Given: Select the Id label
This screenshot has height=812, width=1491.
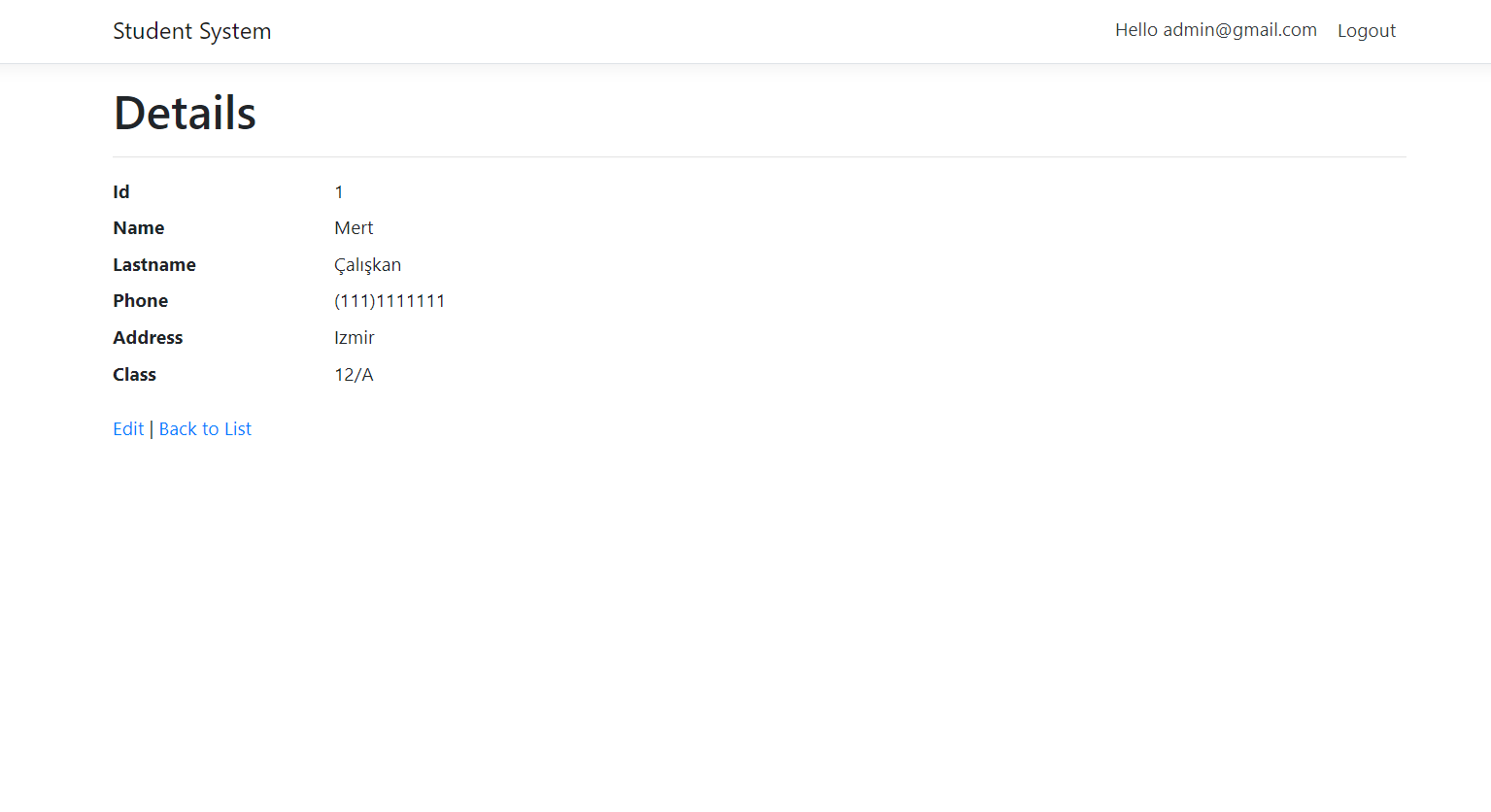Looking at the screenshot, I should [121, 191].
